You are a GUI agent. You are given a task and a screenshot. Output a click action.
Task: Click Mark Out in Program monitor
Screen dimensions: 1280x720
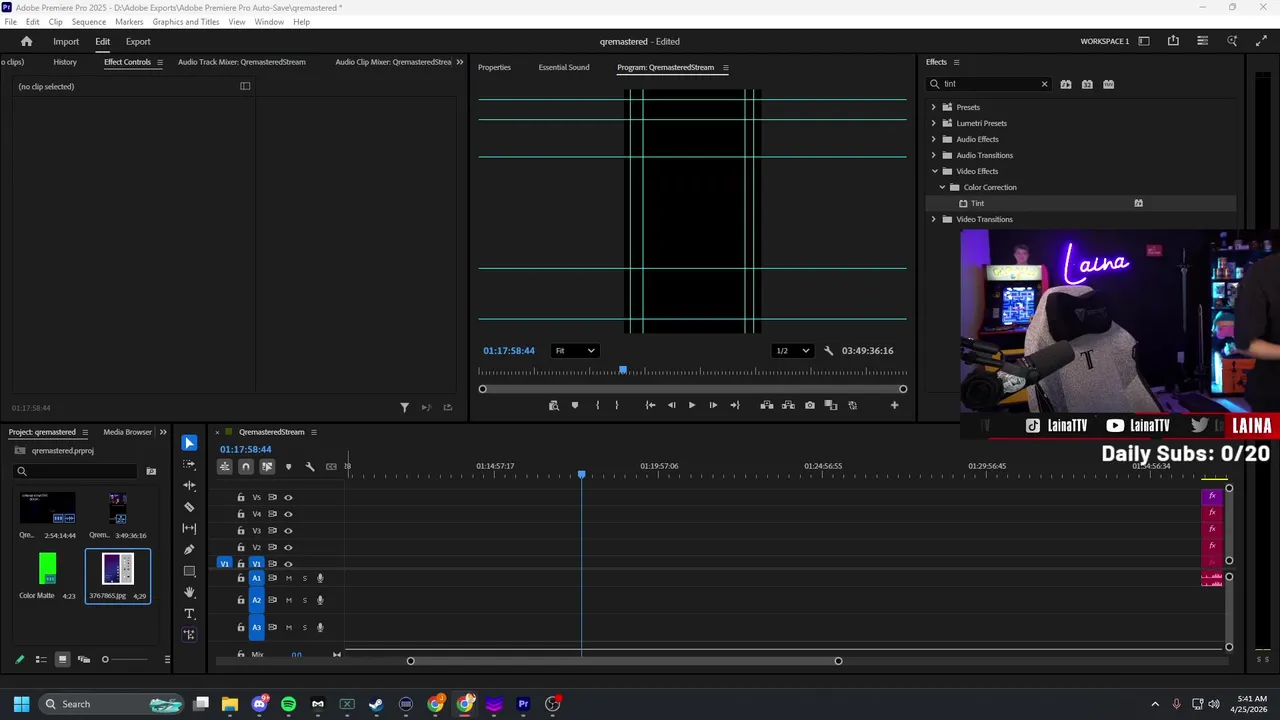pyautogui.click(x=616, y=405)
